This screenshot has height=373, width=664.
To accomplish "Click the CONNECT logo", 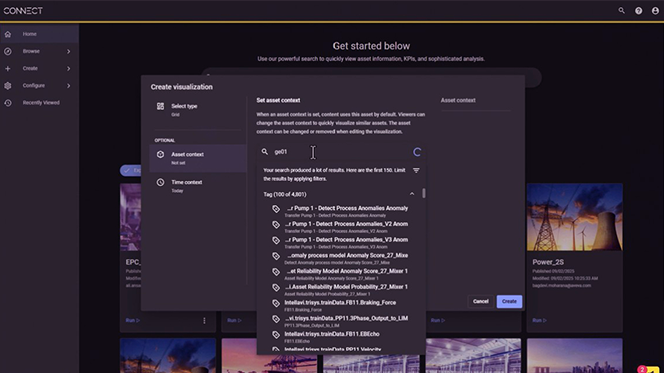I will click(x=23, y=11).
